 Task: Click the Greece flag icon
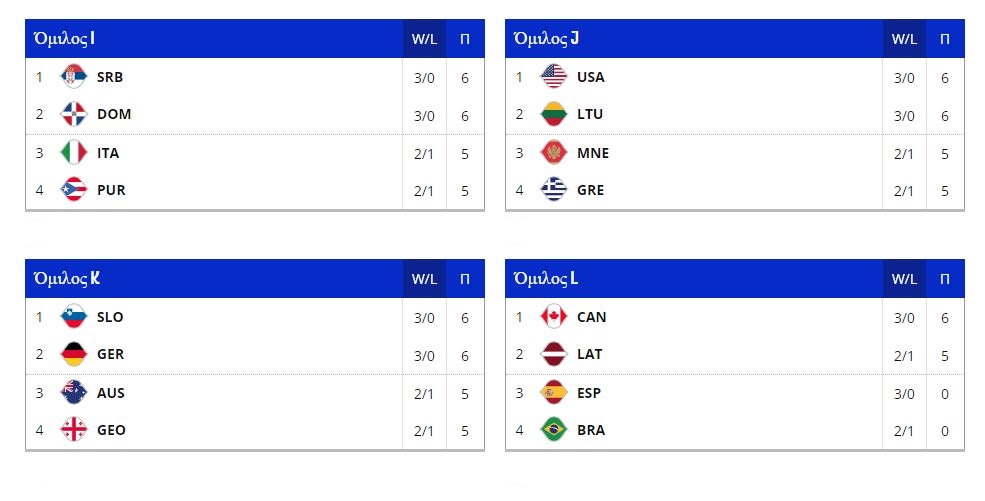point(554,190)
